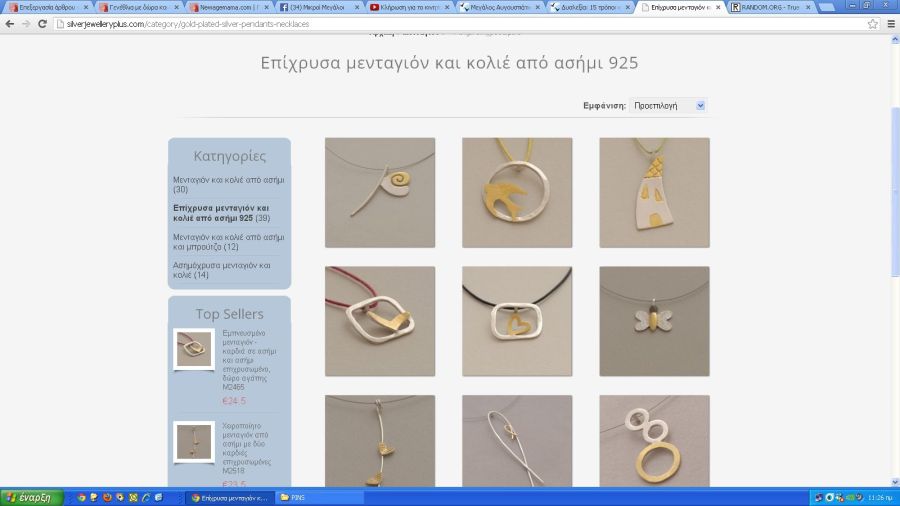The width and height of the screenshot is (900, 506).
Task: Open the three circles pendant product
Action: point(654,441)
